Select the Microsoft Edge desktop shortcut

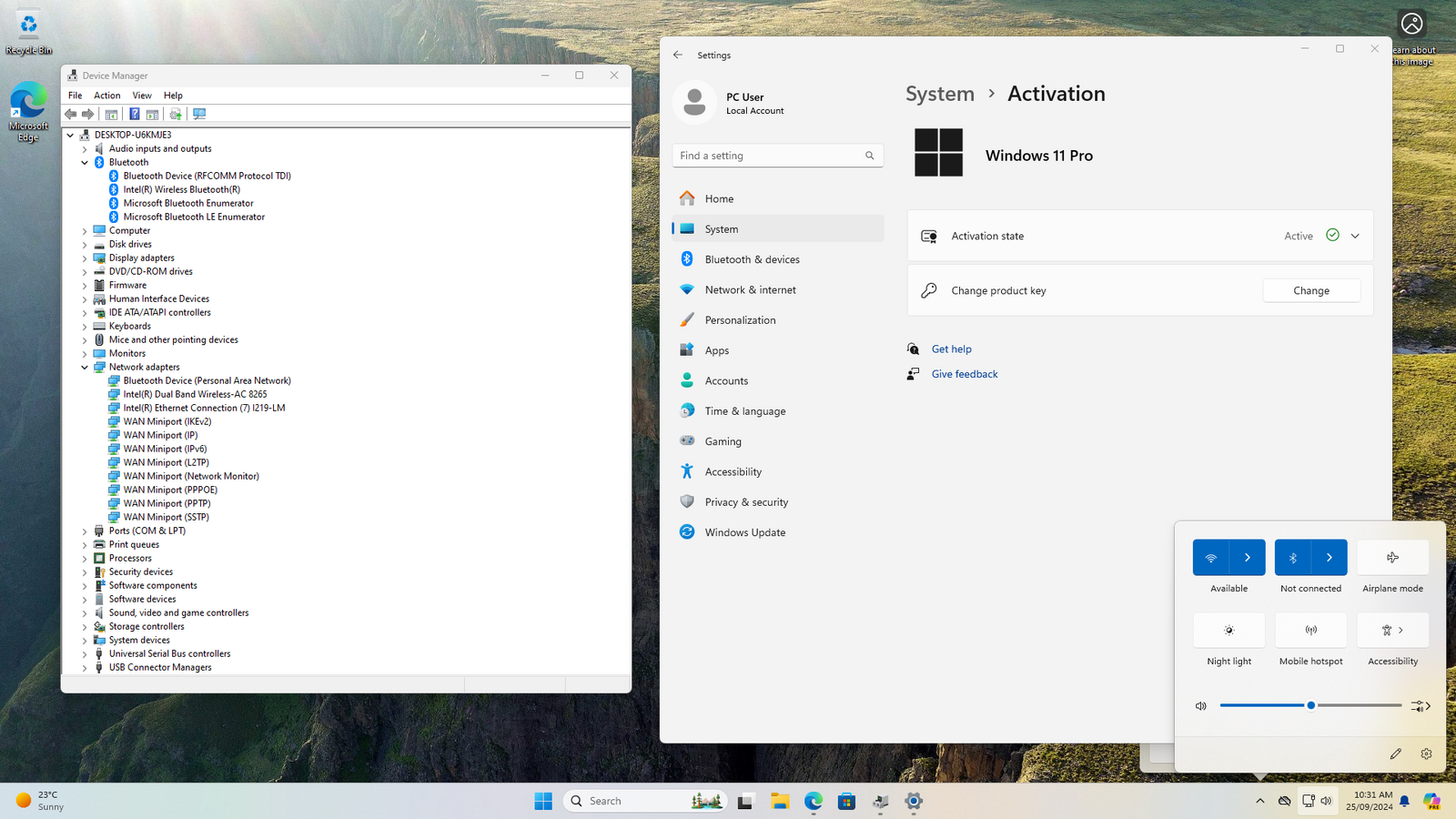(x=28, y=112)
